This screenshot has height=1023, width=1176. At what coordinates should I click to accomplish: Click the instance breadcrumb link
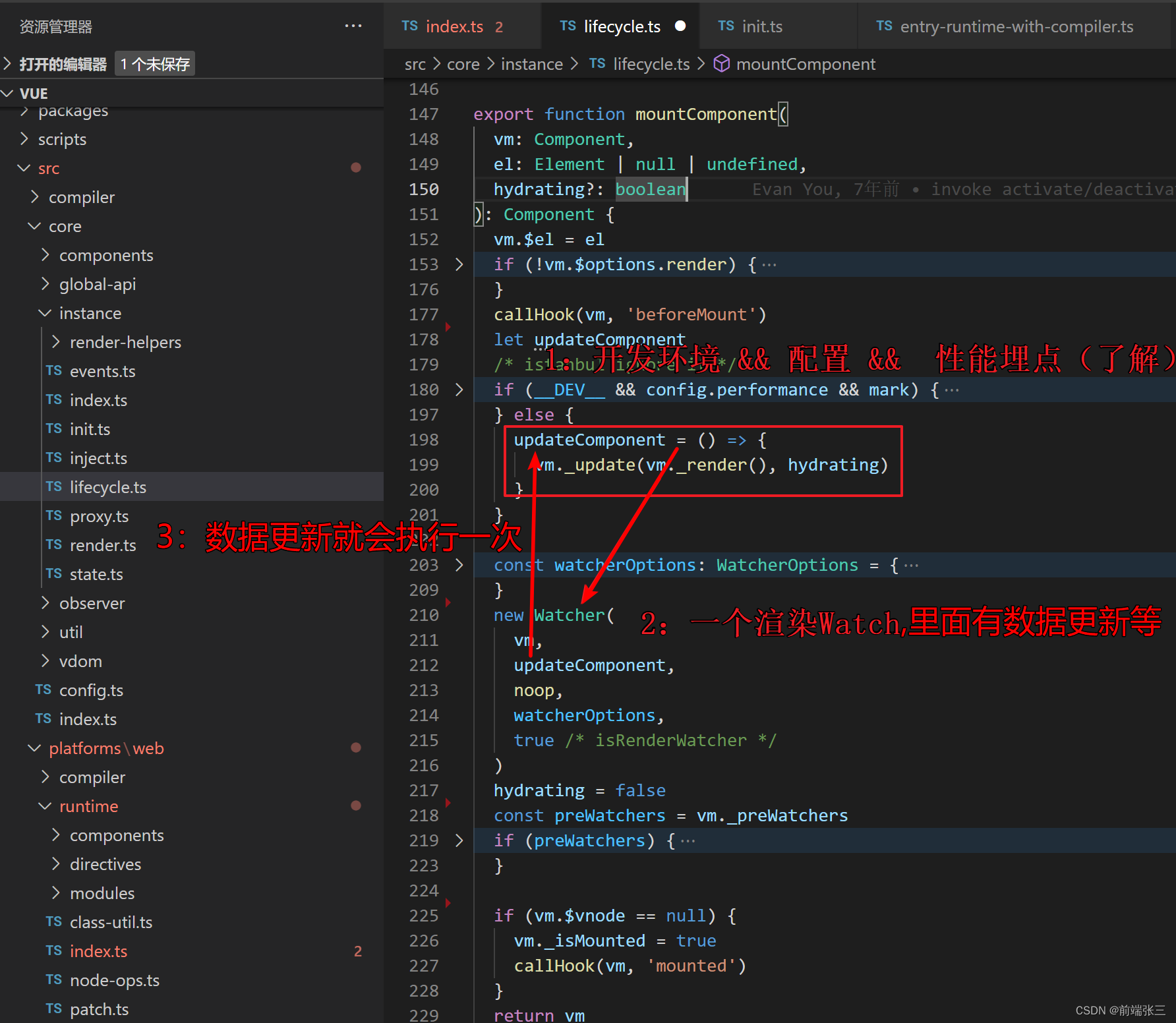pos(531,63)
